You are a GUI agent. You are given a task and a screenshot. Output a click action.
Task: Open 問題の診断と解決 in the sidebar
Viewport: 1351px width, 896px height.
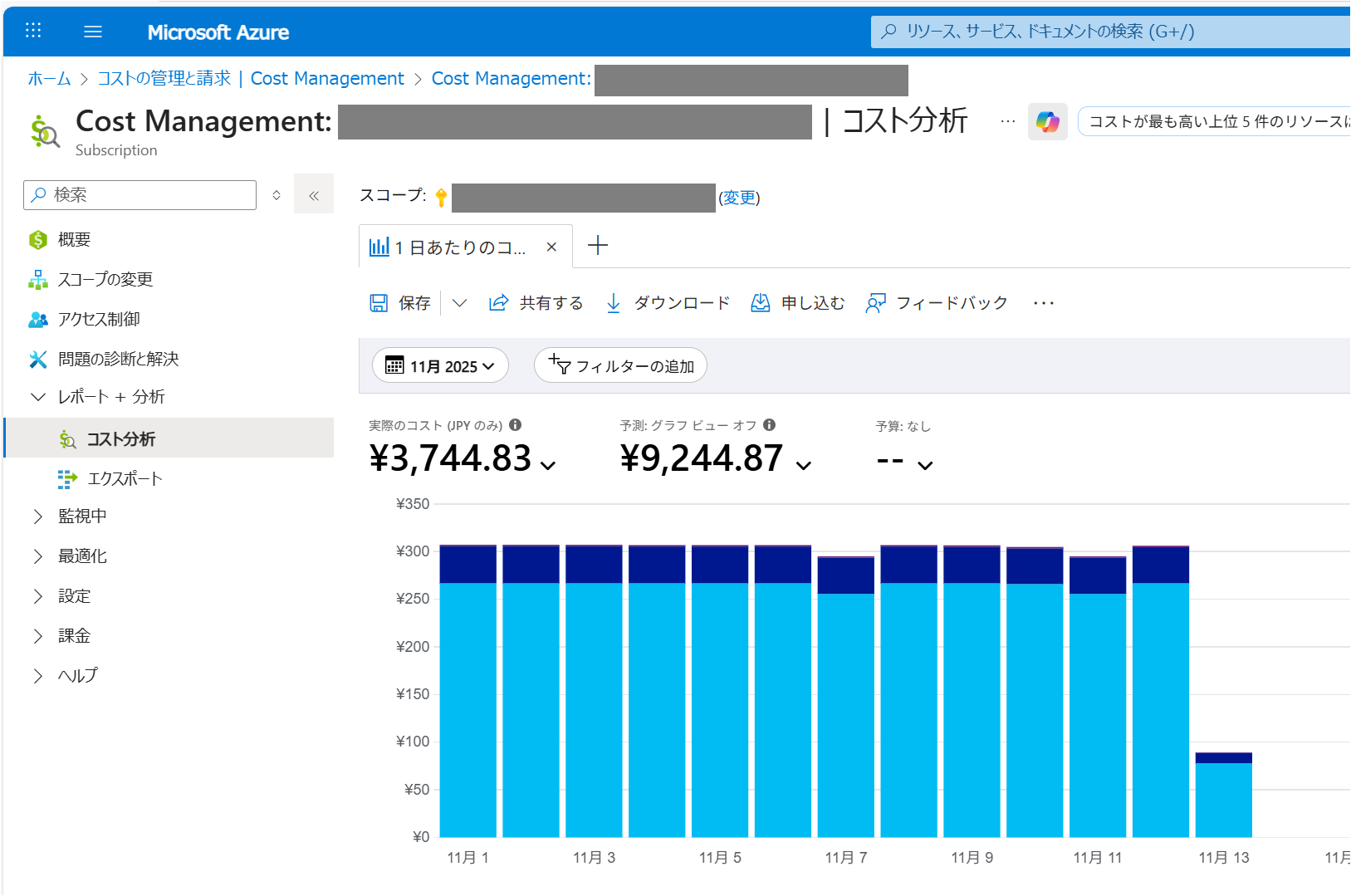tap(118, 360)
